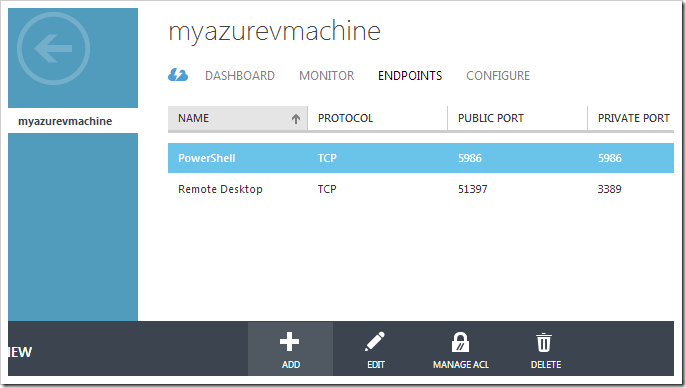Open the Configure tab
The image size is (686, 388).
(498, 76)
